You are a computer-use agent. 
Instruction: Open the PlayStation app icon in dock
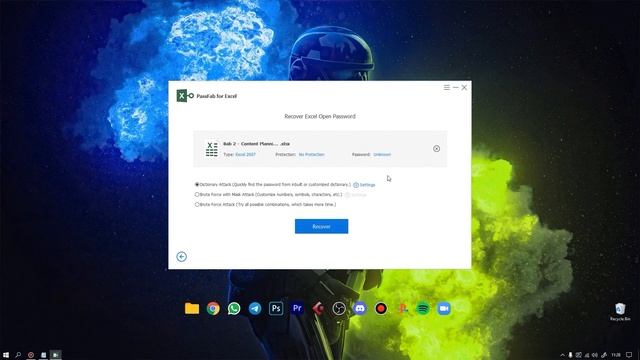(x=402, y=309)
